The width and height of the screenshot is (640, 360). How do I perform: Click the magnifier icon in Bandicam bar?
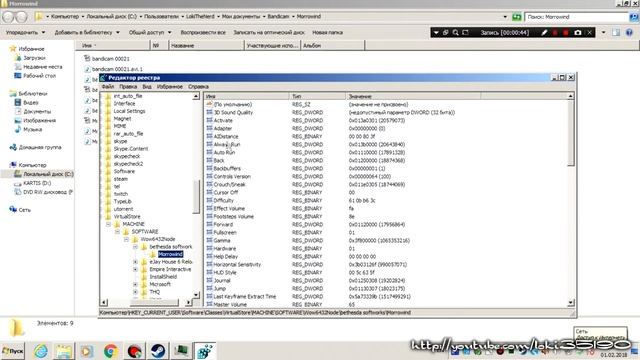pyautogui.click(x=456, y=33)
